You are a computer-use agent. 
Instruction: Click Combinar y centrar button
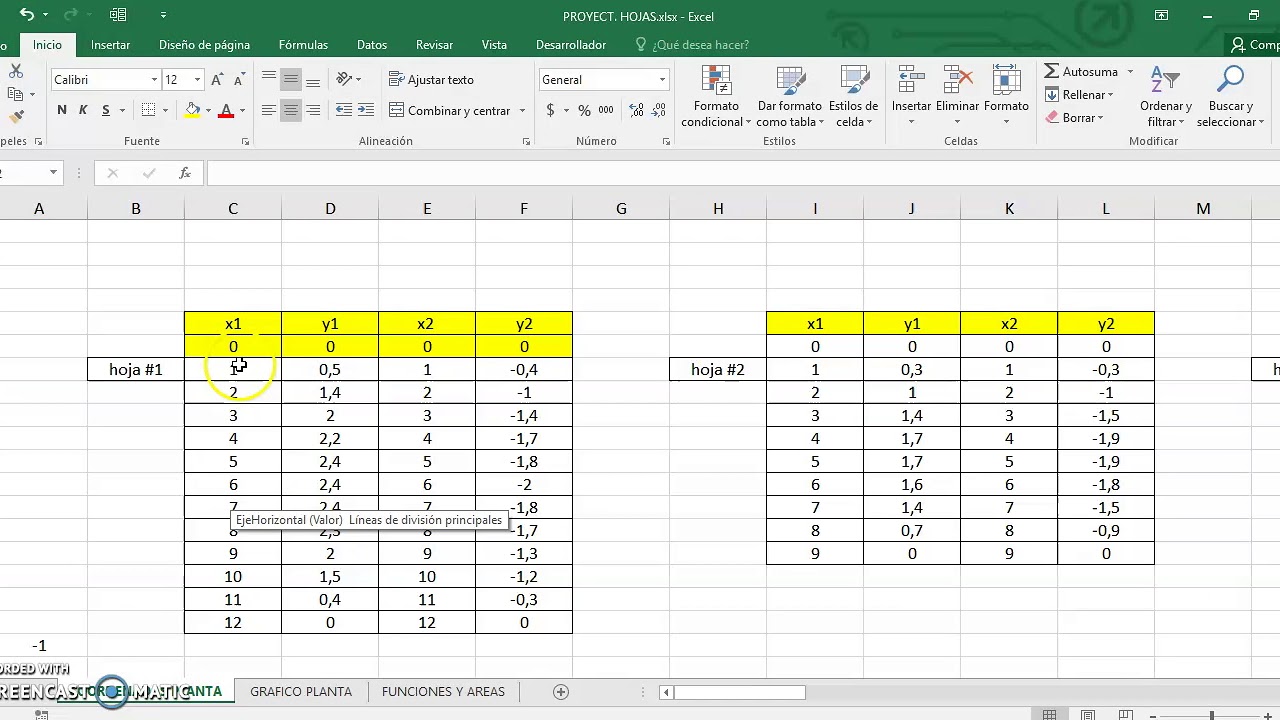tap(450, 110)
